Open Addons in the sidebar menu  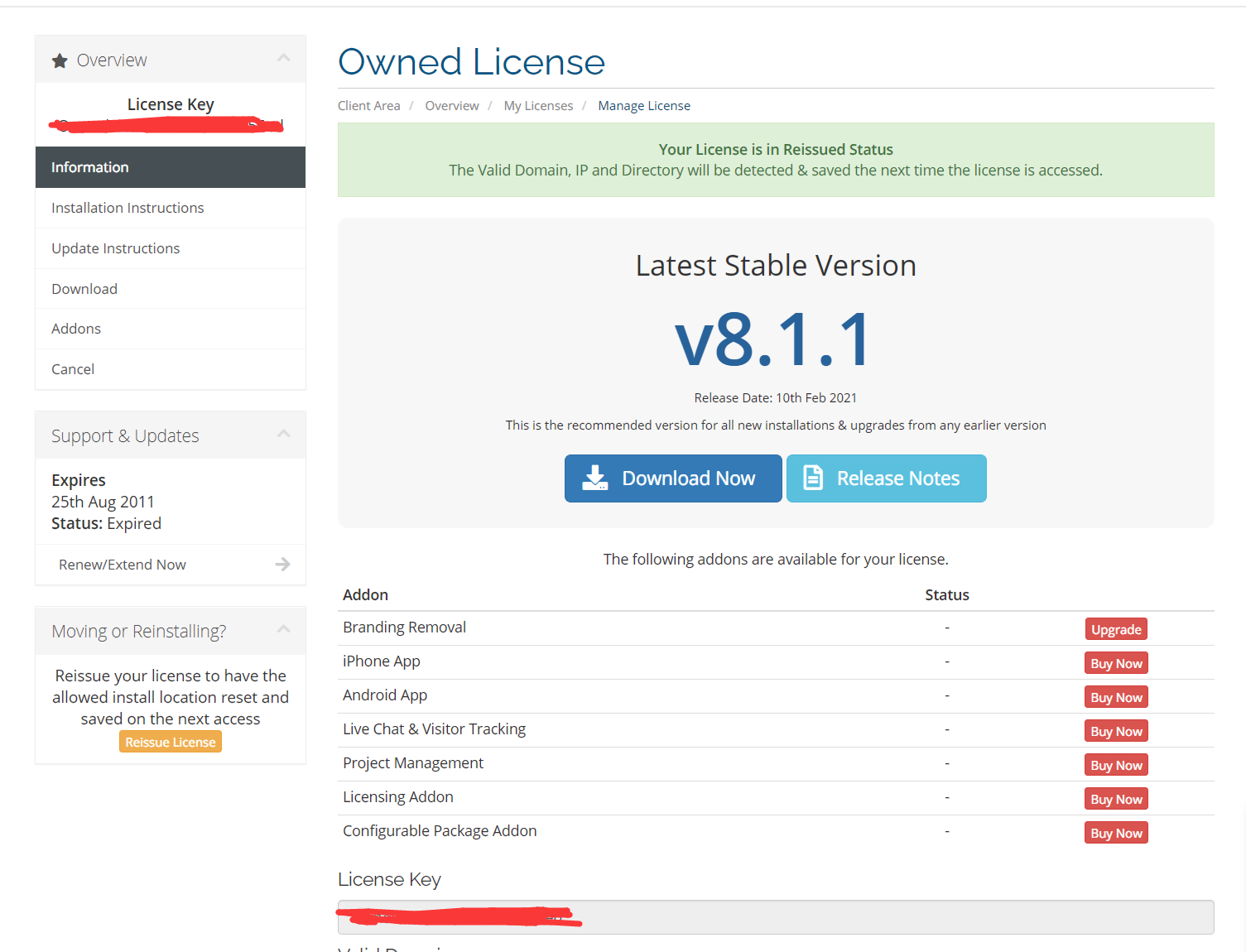[x=171, y=329]
